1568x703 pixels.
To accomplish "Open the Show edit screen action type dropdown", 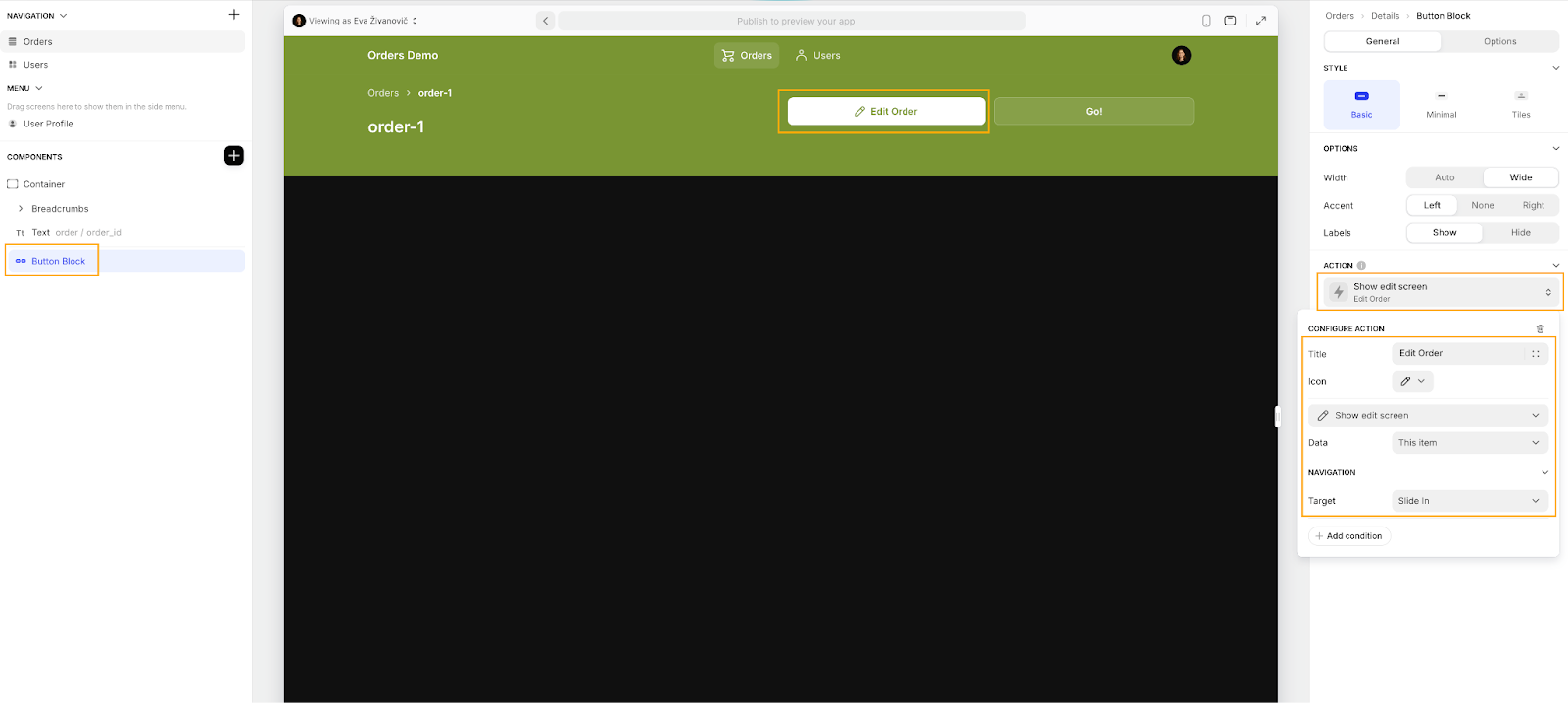I will (x=1429, y=415).
